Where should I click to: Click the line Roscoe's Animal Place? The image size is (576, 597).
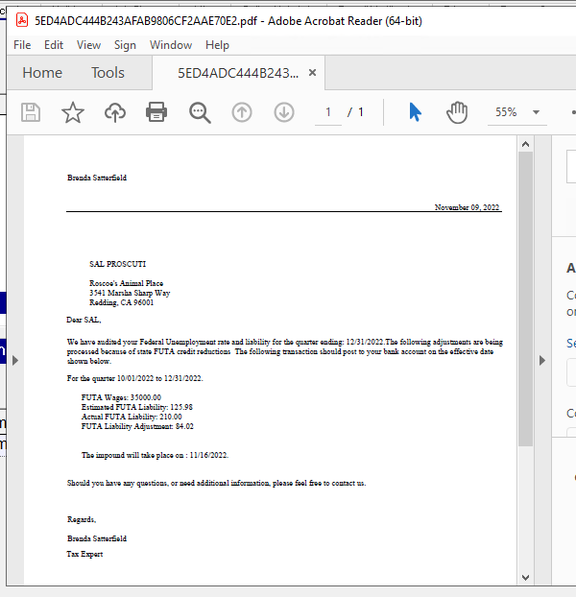pos(126,283)
